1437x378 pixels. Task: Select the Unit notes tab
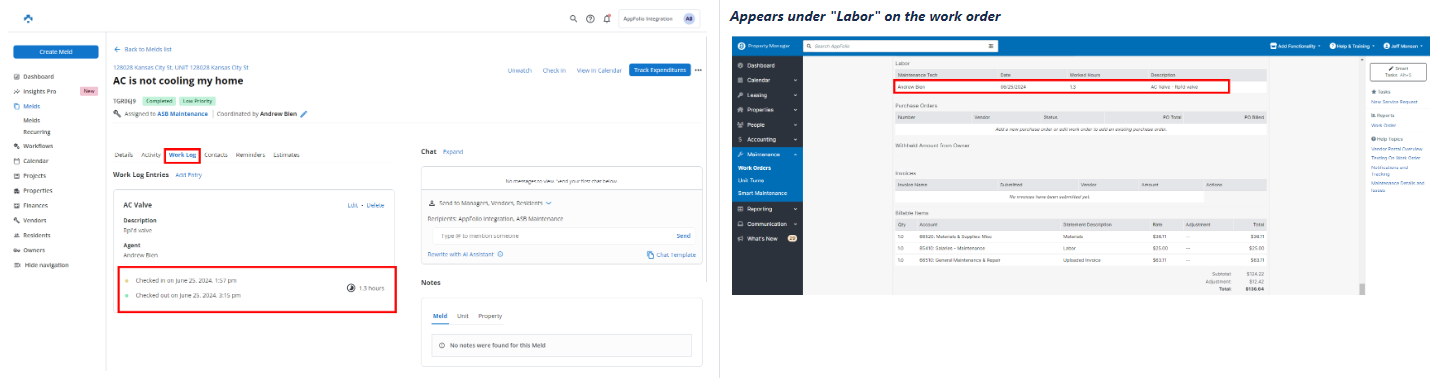pos(463,316)
